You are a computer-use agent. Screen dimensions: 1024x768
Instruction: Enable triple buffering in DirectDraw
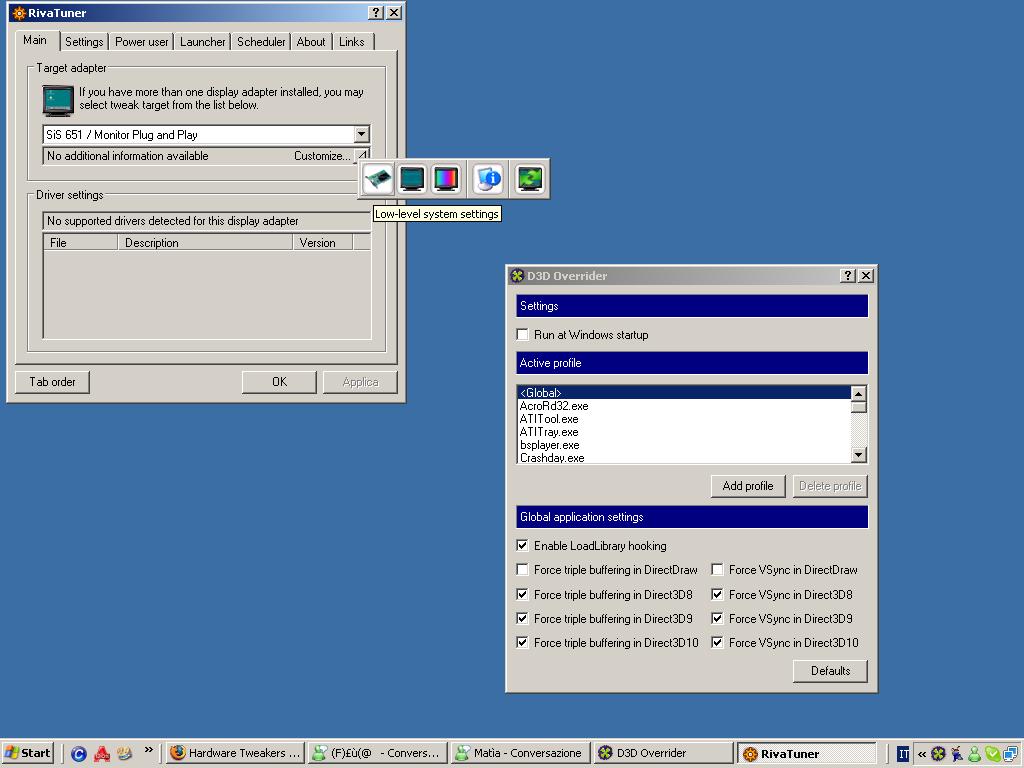[x=522, y=569]
